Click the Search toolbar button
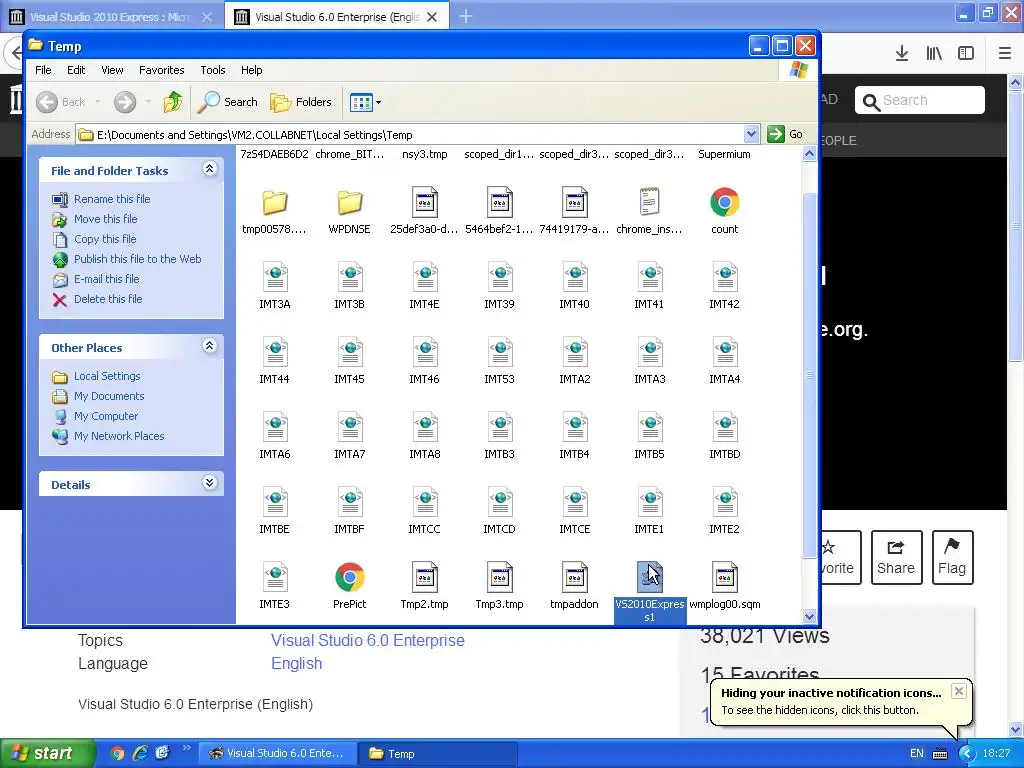This screenshot has height=768, width=1024. click(x=227, y=102)
